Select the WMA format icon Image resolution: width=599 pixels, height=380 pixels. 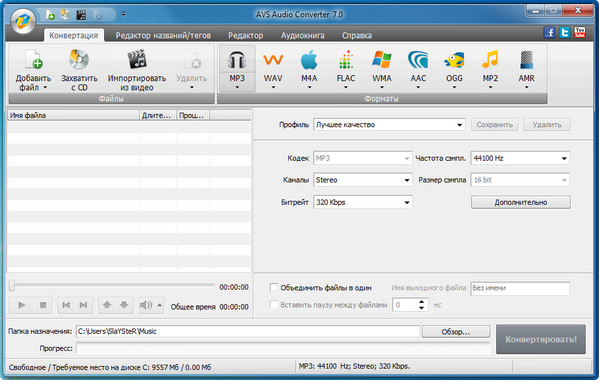click(382, 60)
